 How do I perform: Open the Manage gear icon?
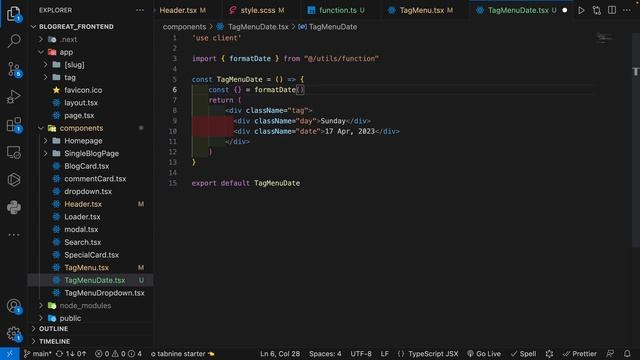pos(14,334)
